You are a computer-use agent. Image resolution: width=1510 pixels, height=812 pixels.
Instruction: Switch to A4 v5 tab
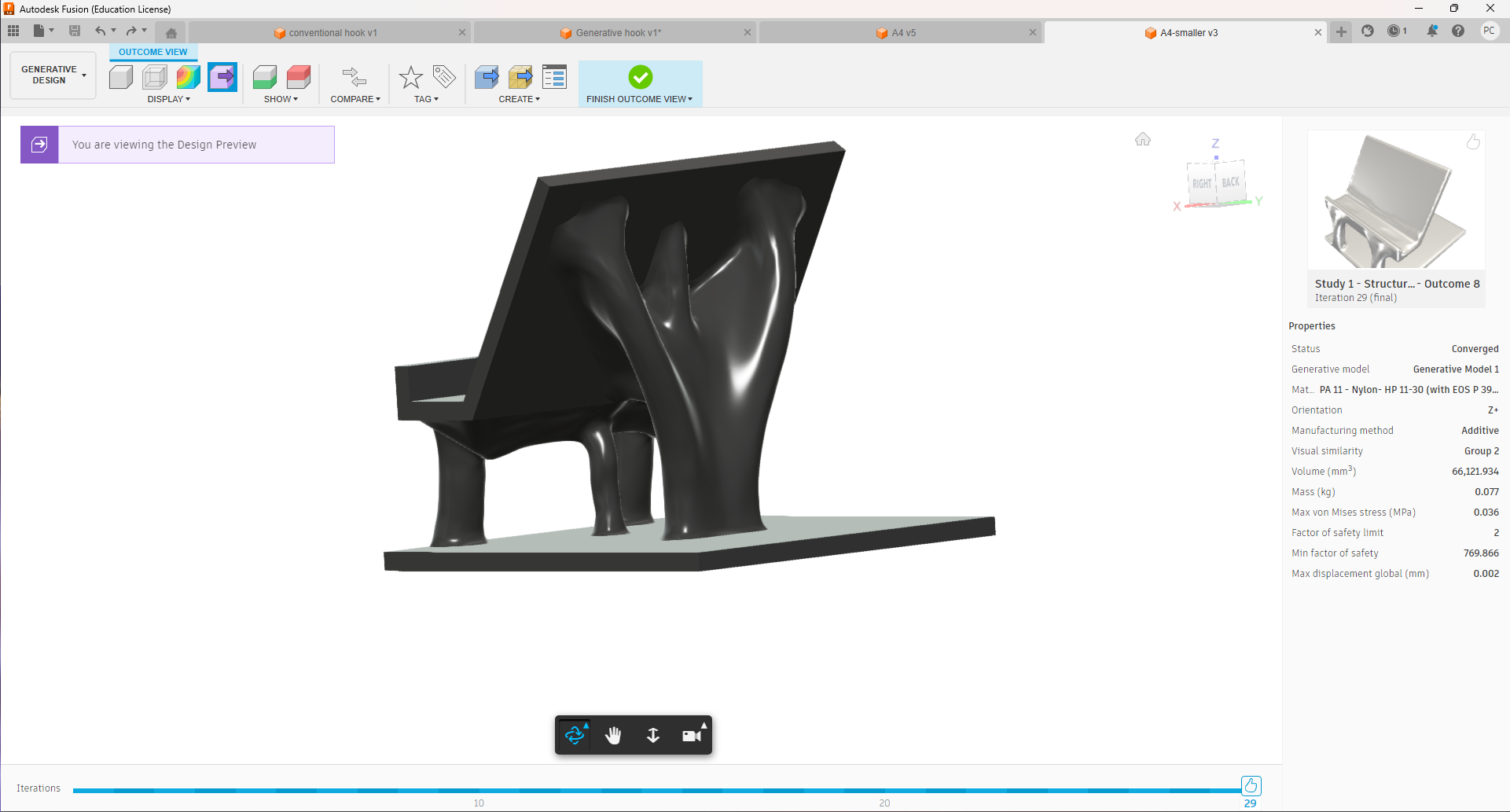click(x=896, y=32)
